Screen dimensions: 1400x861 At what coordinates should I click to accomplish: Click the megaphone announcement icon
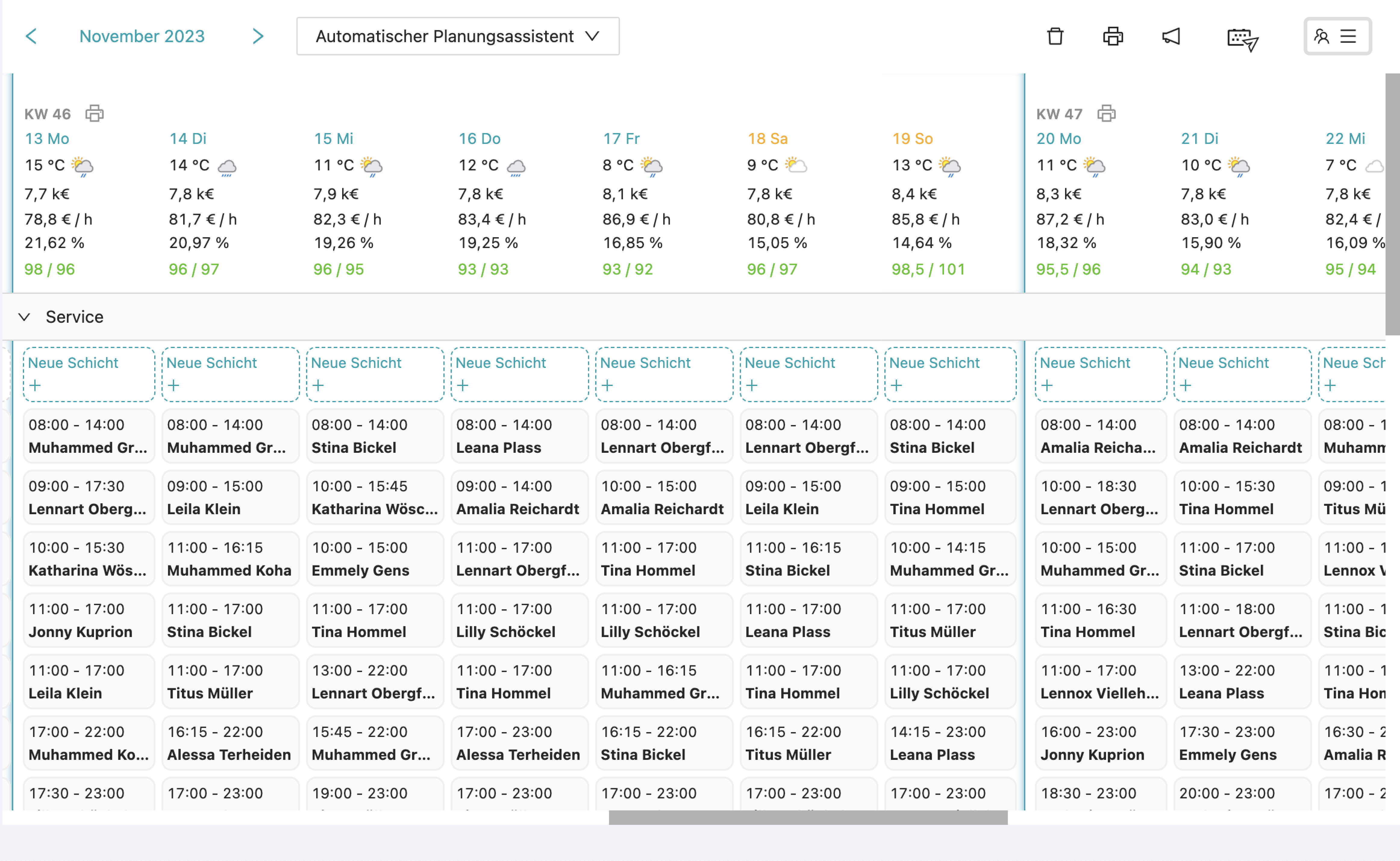pos(1171,36)
